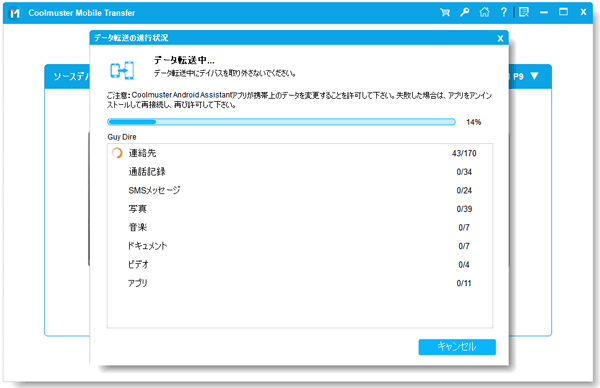Select the アプリ row

[300, 283]
